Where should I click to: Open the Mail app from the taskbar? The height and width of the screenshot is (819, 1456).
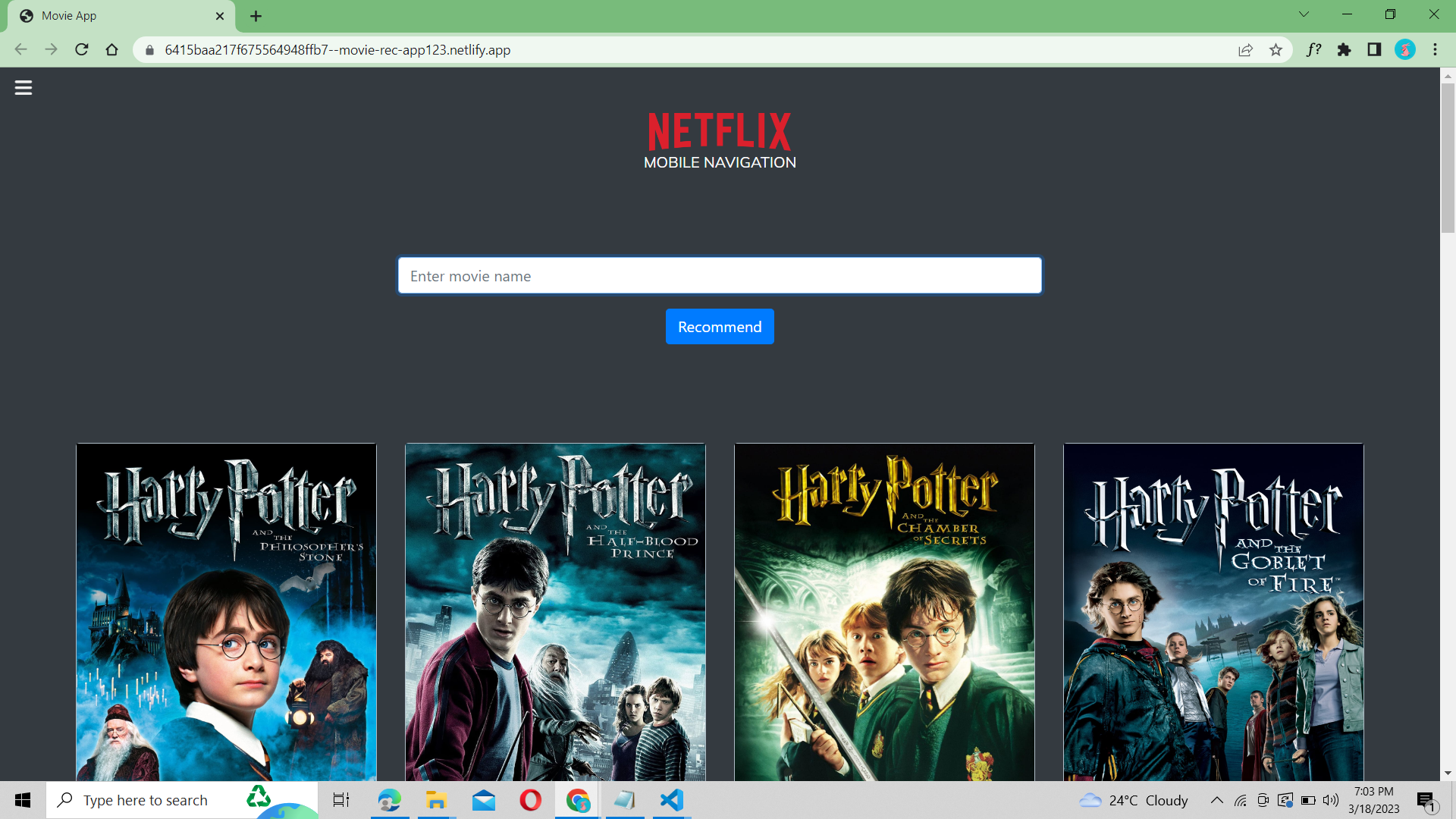click(483, 799)
